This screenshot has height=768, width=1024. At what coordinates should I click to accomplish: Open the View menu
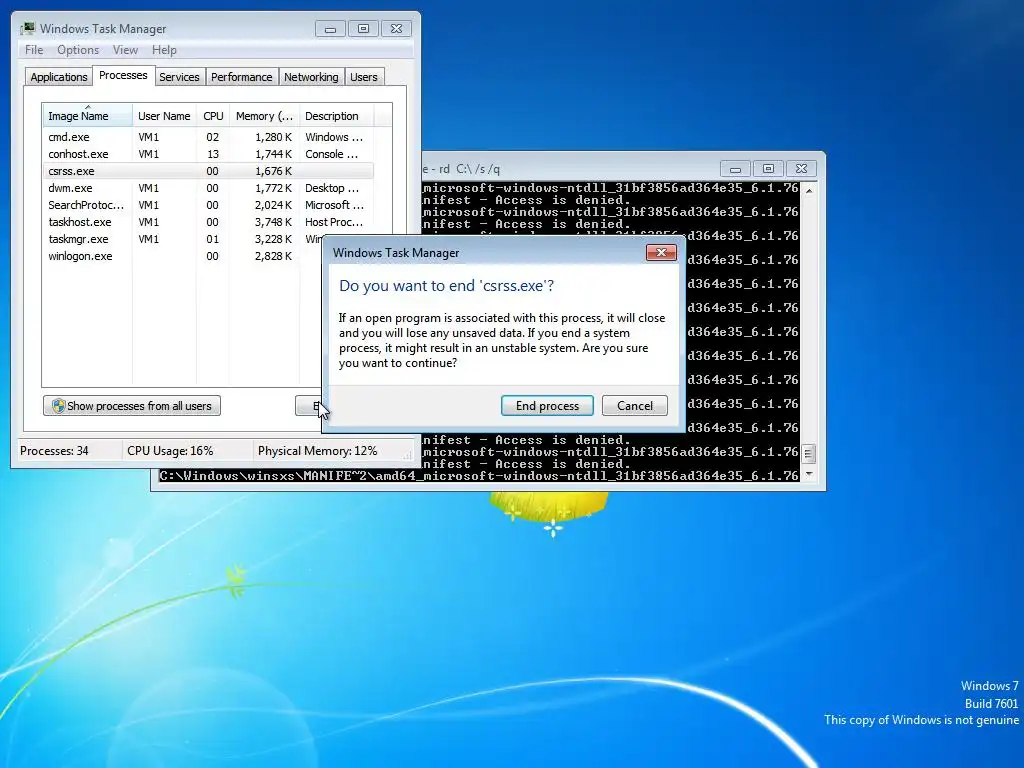pos(125,50)
